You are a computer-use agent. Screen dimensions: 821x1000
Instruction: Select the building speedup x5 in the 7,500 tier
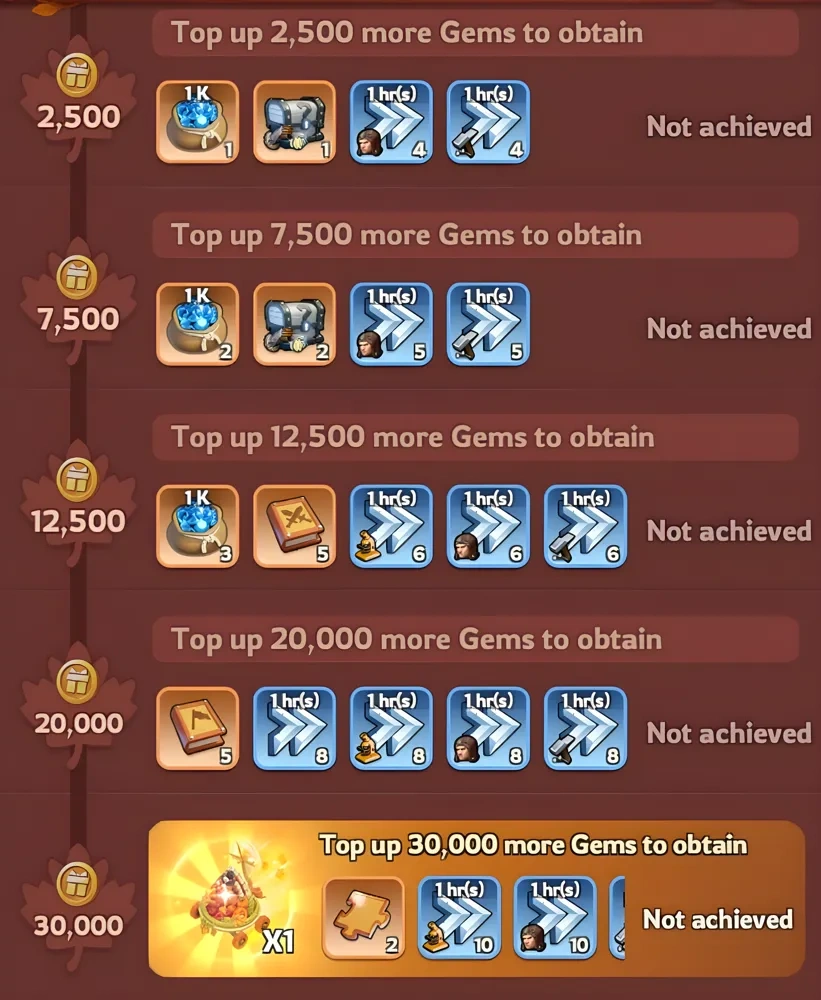point(489,324)
